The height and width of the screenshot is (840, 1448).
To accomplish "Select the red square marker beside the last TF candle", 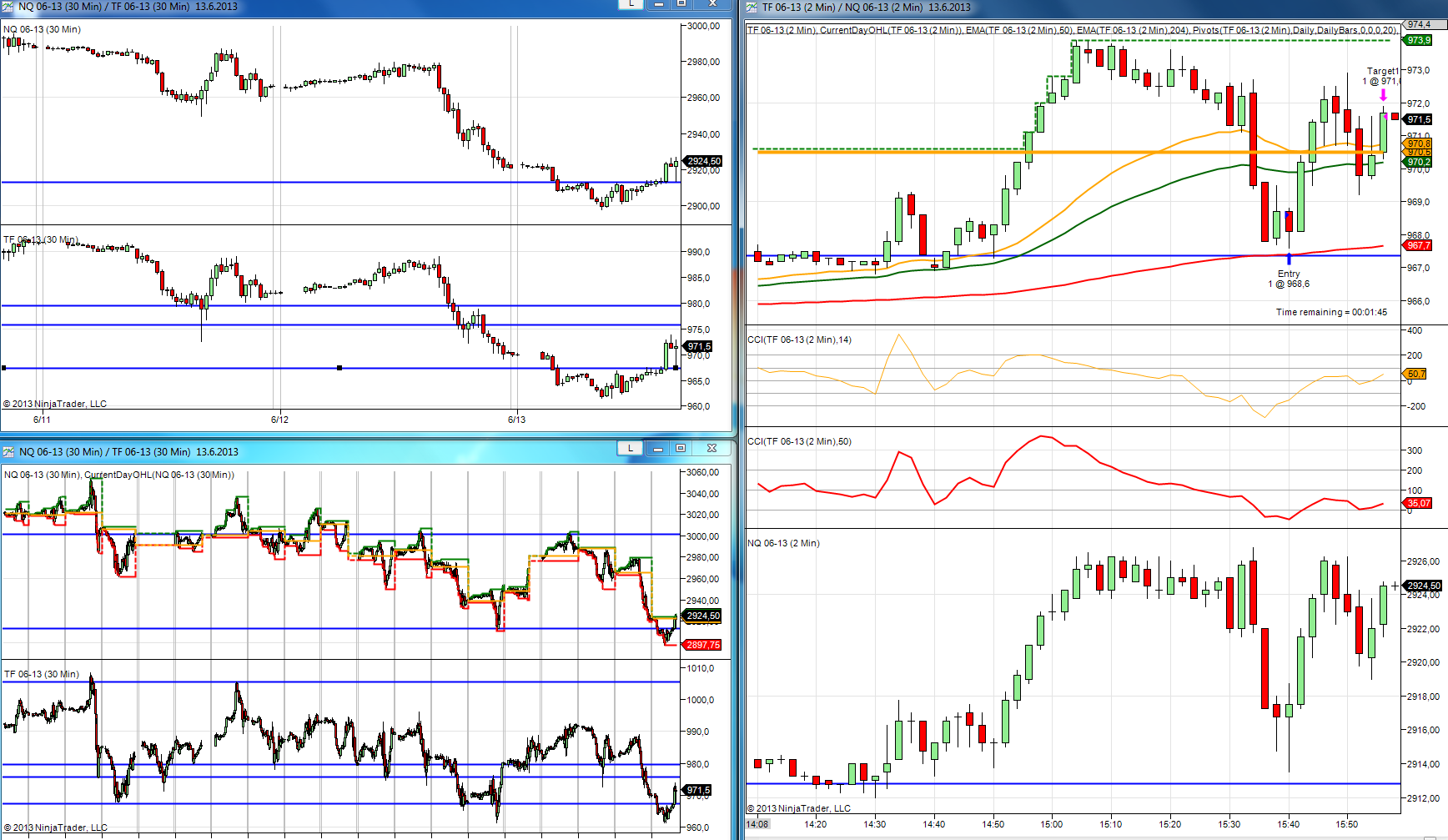I will pos(1395,116).
